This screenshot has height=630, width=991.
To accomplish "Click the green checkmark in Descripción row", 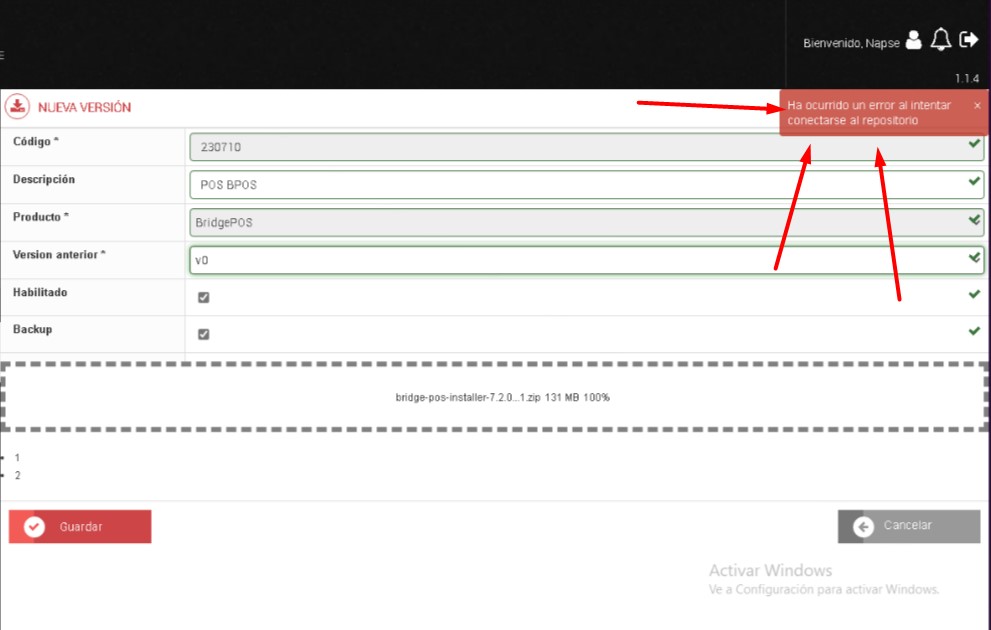I will tap(974, 182).
